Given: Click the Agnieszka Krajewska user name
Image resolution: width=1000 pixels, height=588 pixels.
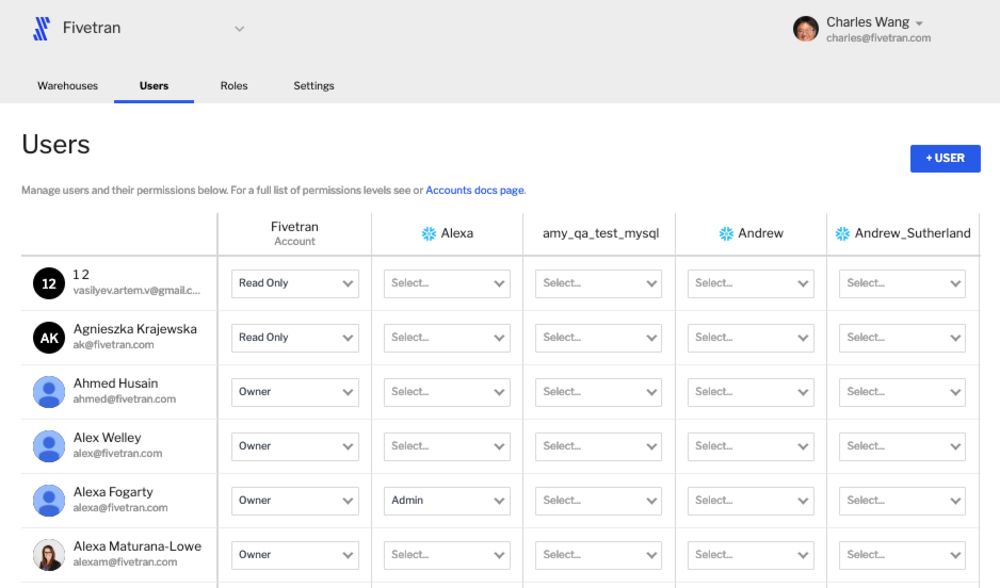Looking at the screenshot, I should click(x=135, y=329).
